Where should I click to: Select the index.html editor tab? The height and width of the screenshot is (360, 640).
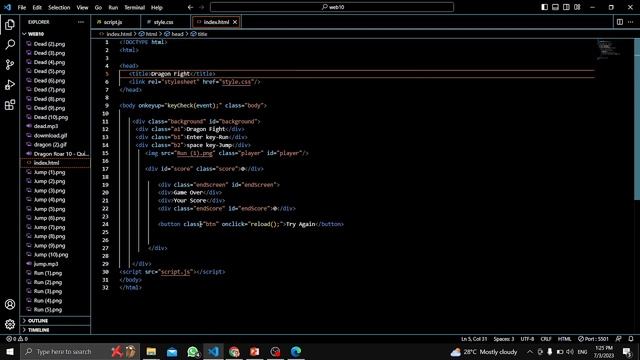[216, 22]
